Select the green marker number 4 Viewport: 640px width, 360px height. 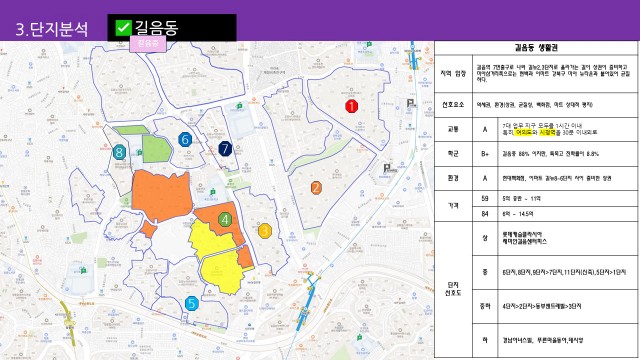click(225, 220)
